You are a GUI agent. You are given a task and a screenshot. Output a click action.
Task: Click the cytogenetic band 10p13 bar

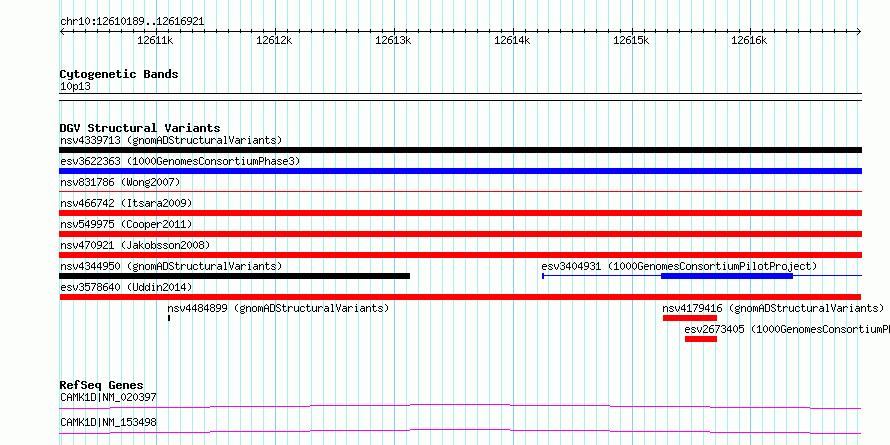point(460,97)
